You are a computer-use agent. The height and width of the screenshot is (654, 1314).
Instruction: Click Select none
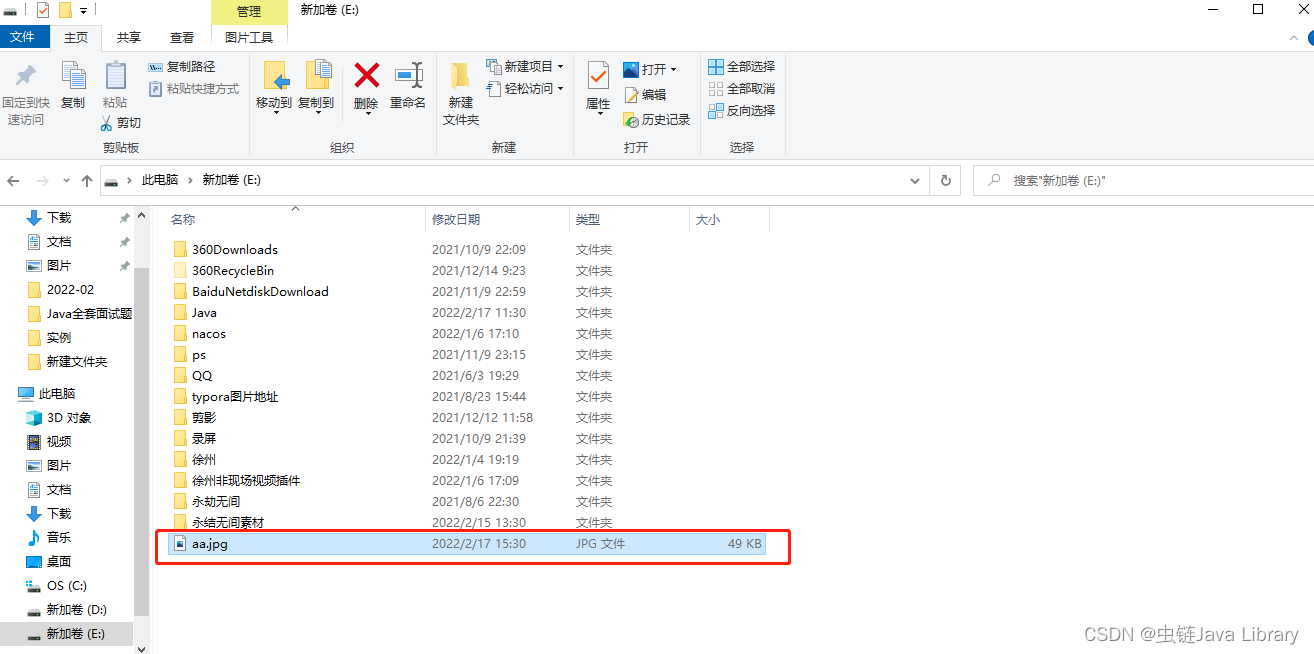tap(741, 89)
